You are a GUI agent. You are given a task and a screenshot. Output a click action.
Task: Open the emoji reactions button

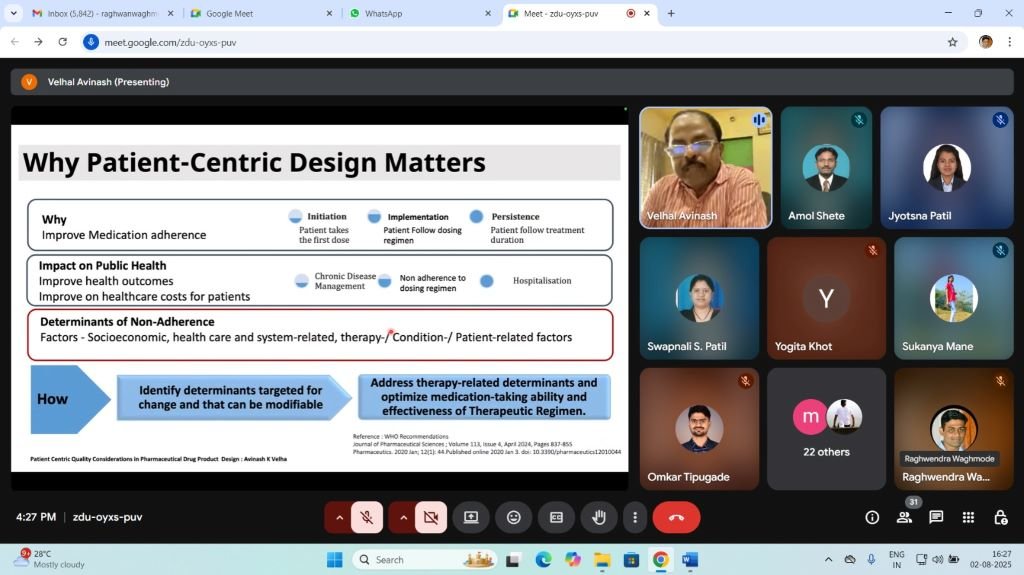point(514,517)
